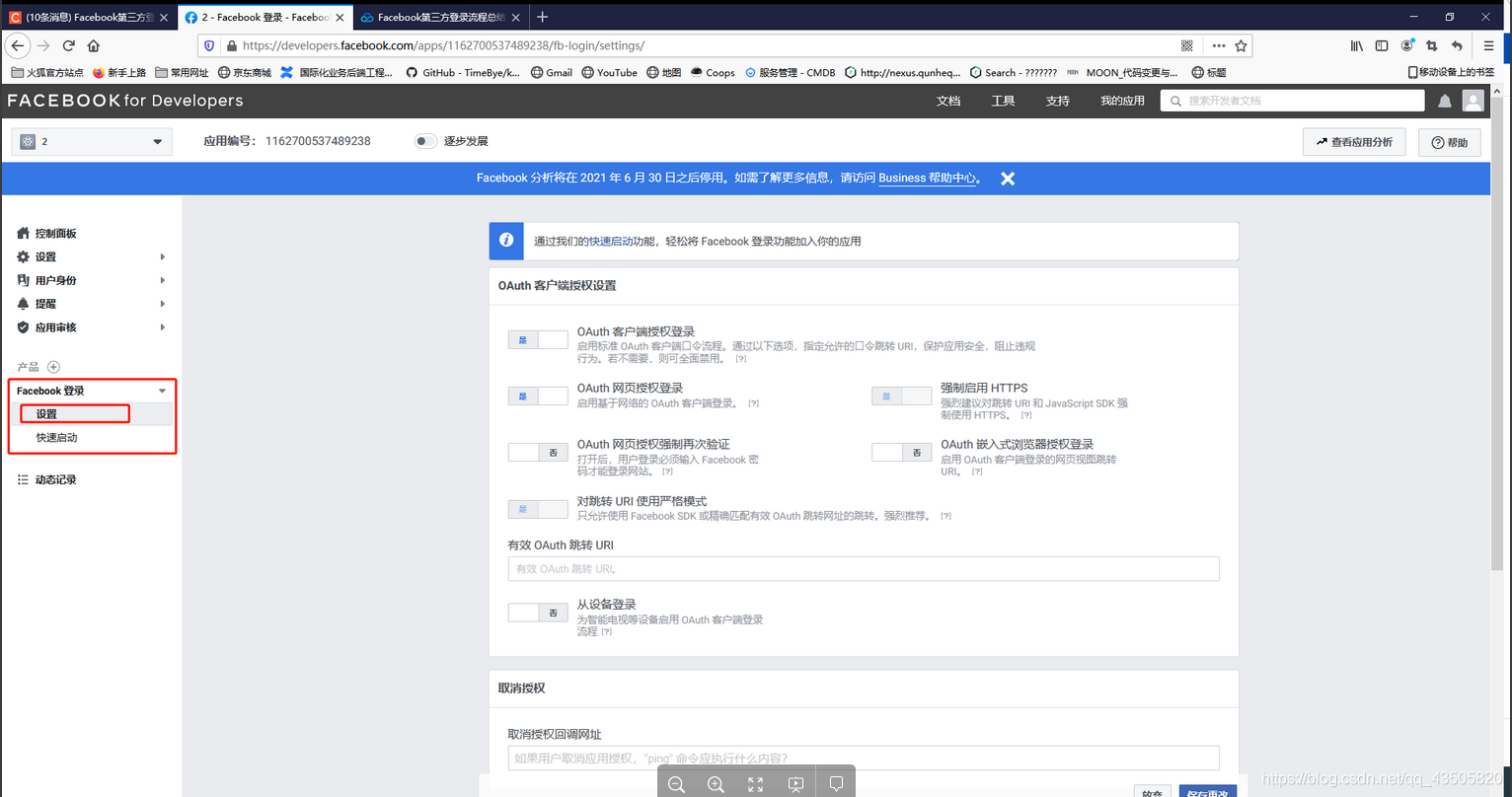This screenshot has width=1512, height=797.
Task: Toggle 从设备登录 switch
Action: click(x=538, y=613)
